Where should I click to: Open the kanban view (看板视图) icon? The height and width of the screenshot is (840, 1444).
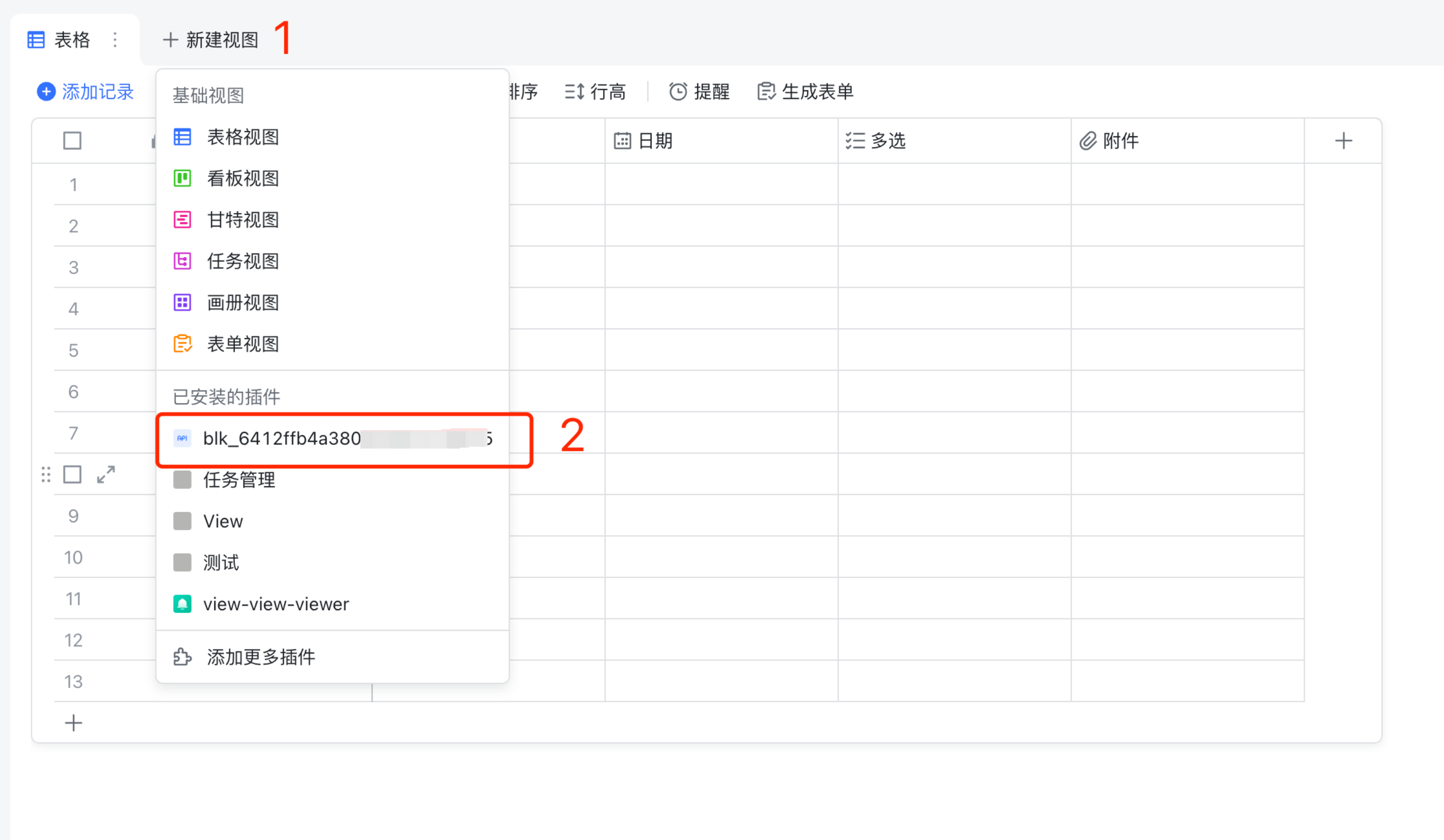[182, 179]
